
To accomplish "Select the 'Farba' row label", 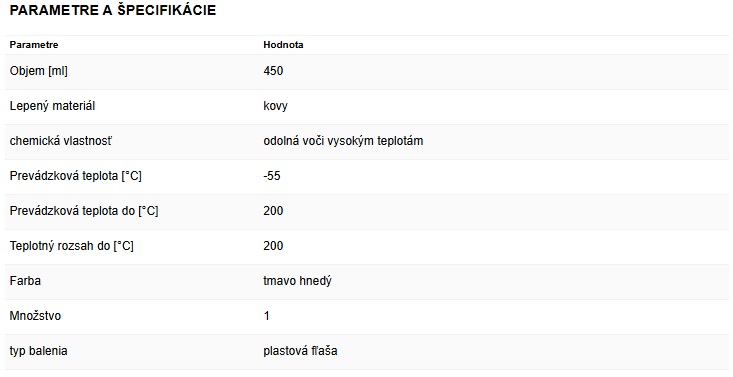I will 25,281.
